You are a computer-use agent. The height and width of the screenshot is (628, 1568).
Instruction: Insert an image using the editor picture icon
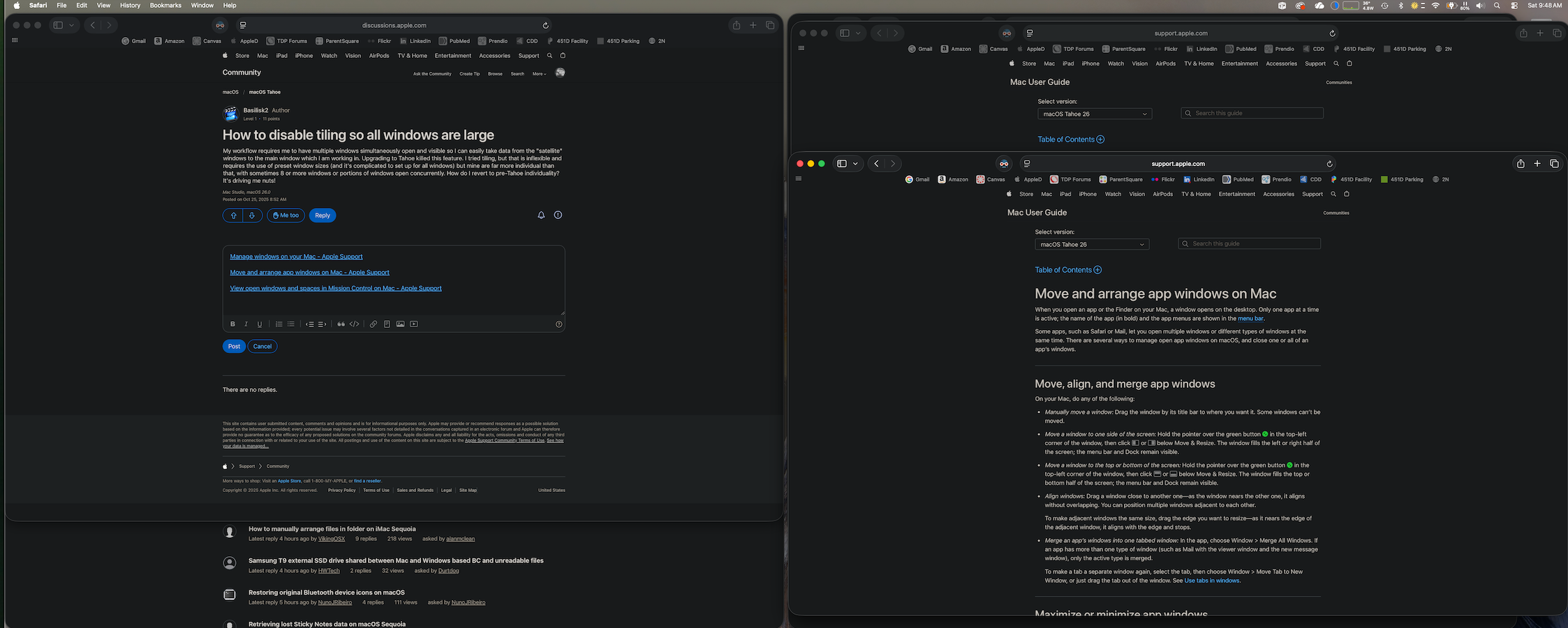[400, 324]
